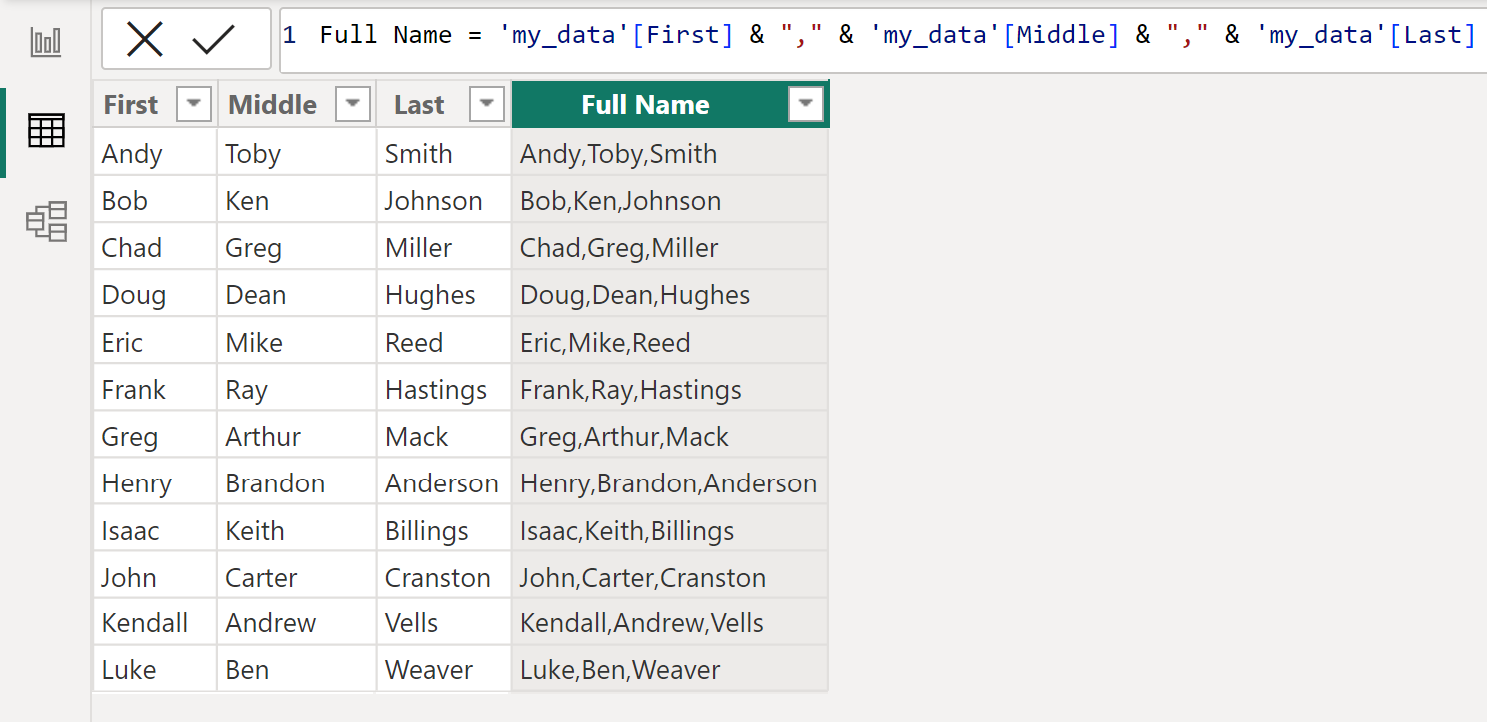Viewport: 1487px width, 722px height.
Task: Cancel the formula with the X icon
Action: tap(145, 40)
